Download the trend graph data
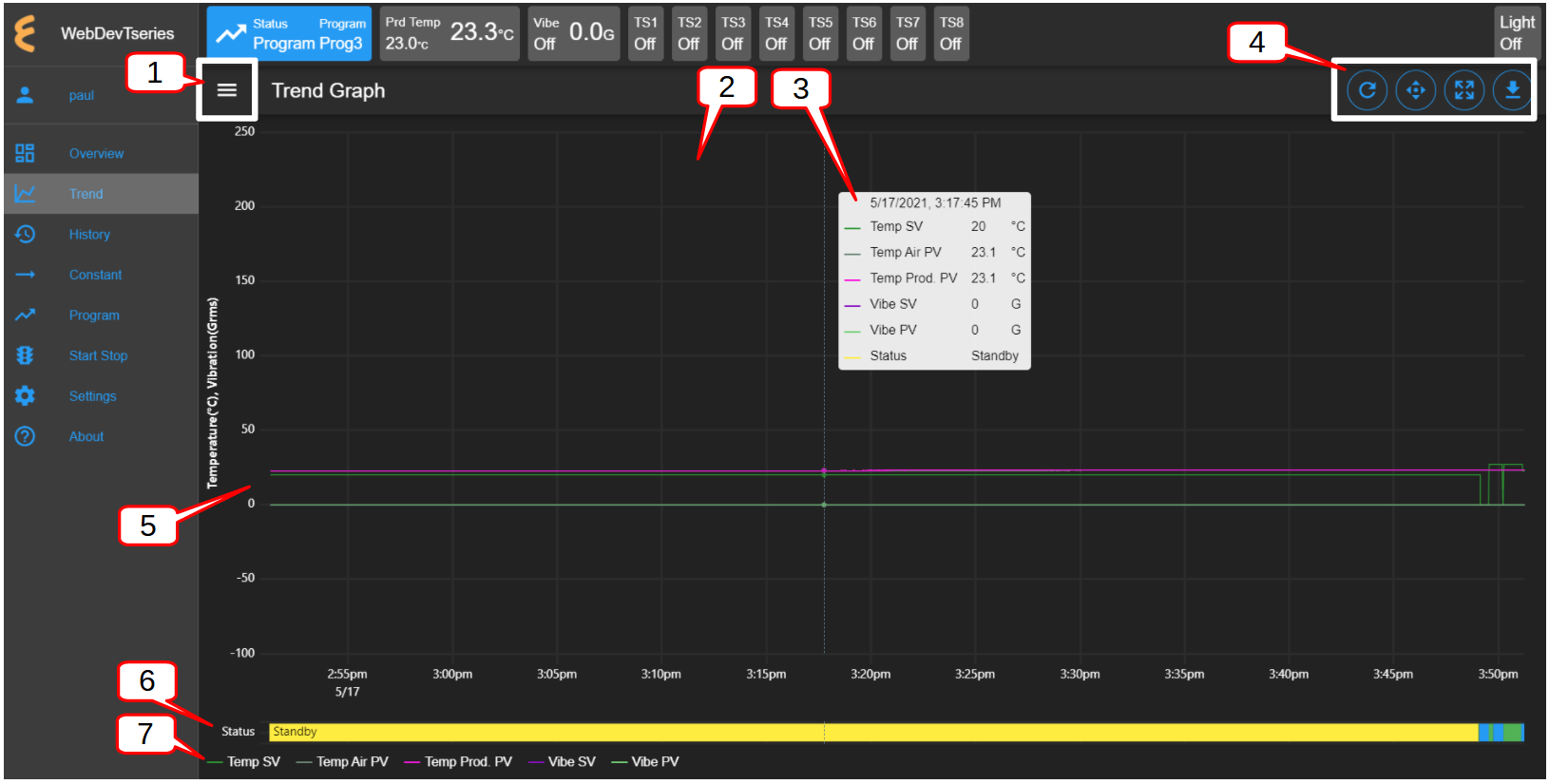The height and width of the screenshot is (784, 1549). (x=1512, y=90)
